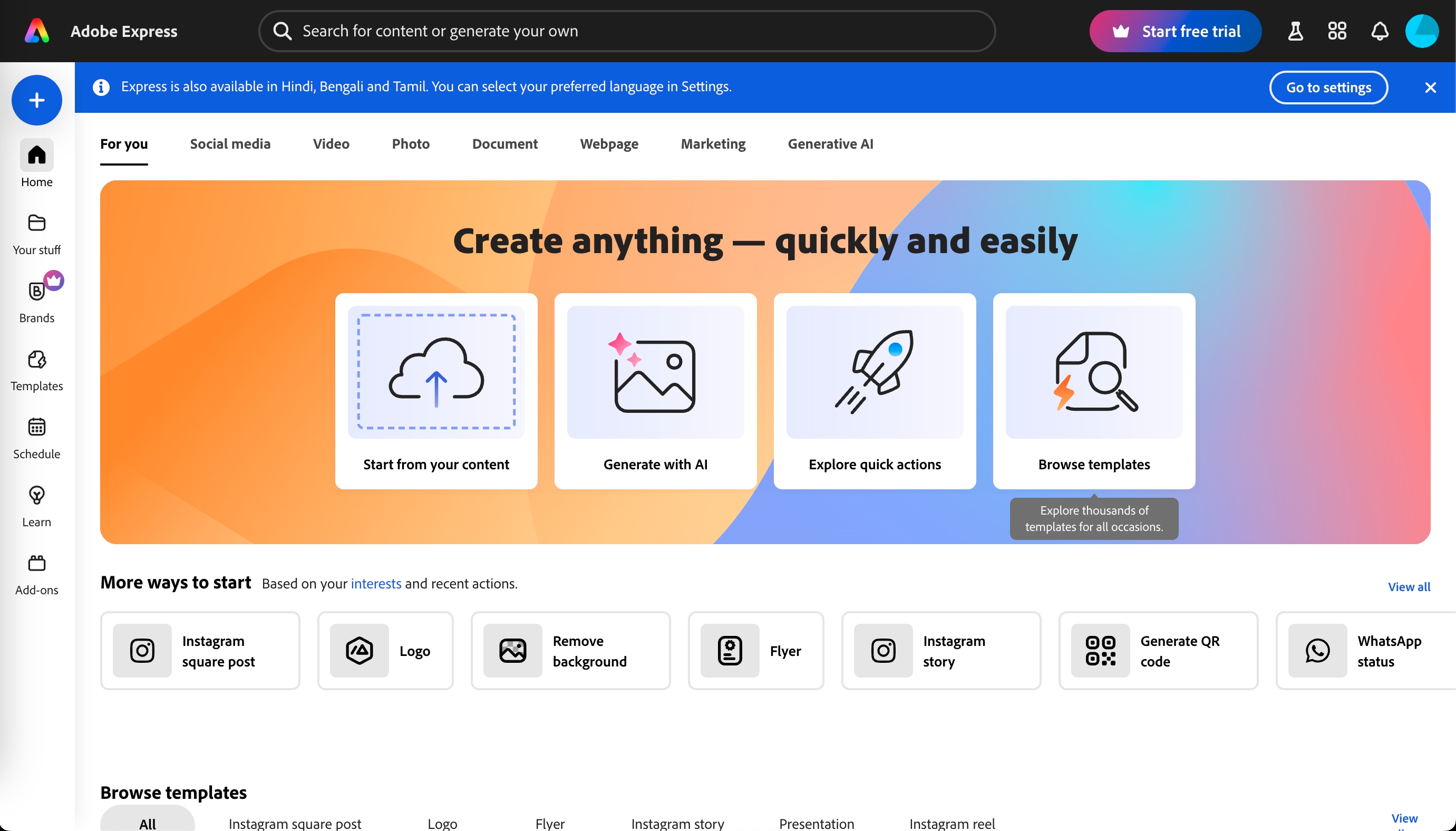Open Add-ons in the sidebar
The width and height of the screenshot is (1456, 831).
(x=36, y=575)
